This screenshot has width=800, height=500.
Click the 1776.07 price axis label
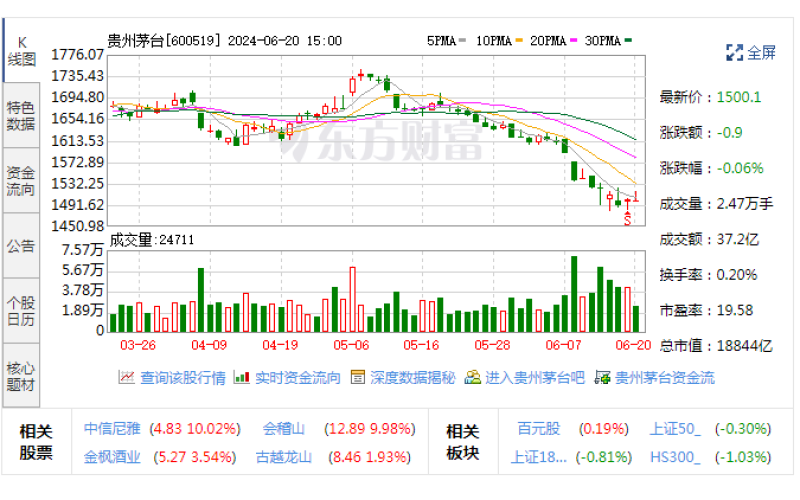[77, 55]
